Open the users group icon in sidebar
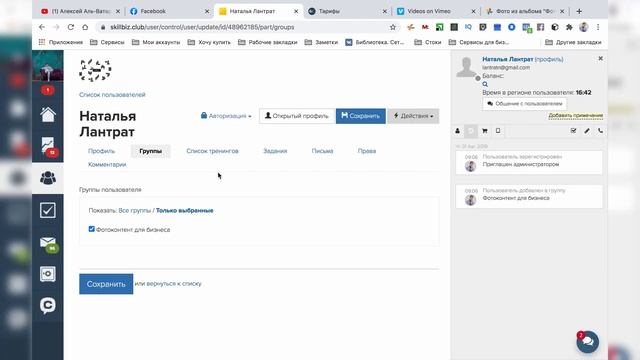Screen dimensions: 640x360 coord(48,178)
